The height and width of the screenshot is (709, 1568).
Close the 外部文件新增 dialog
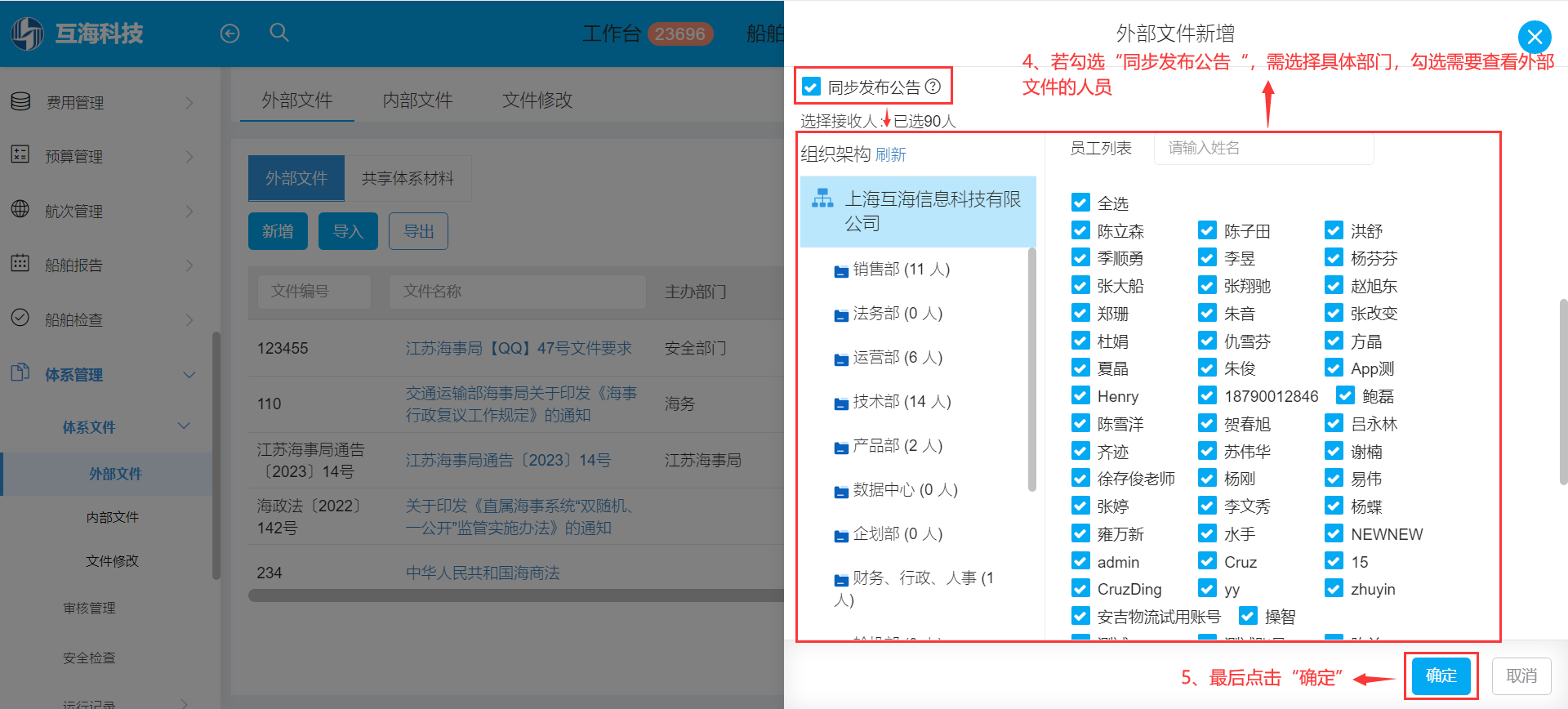tap(1535, 37)
